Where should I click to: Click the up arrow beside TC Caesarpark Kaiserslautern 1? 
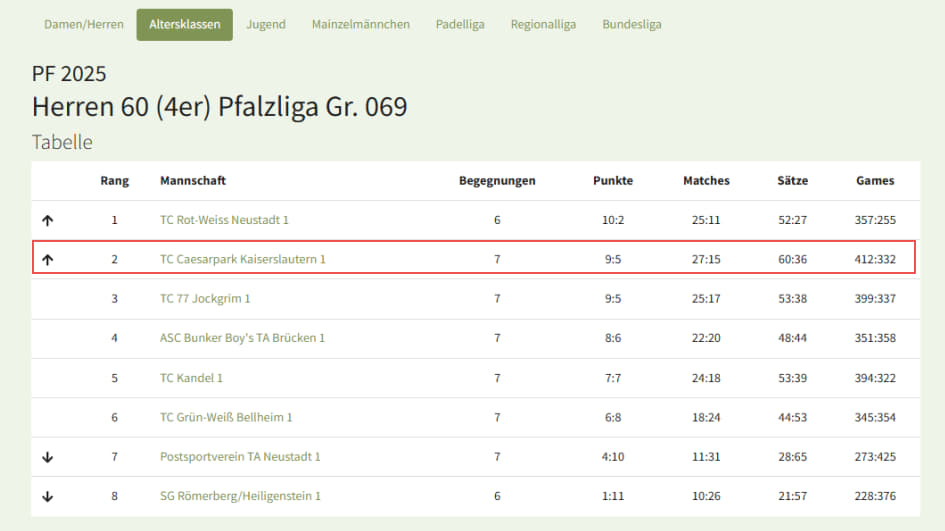pyautogui.click(x=48, y=260)
